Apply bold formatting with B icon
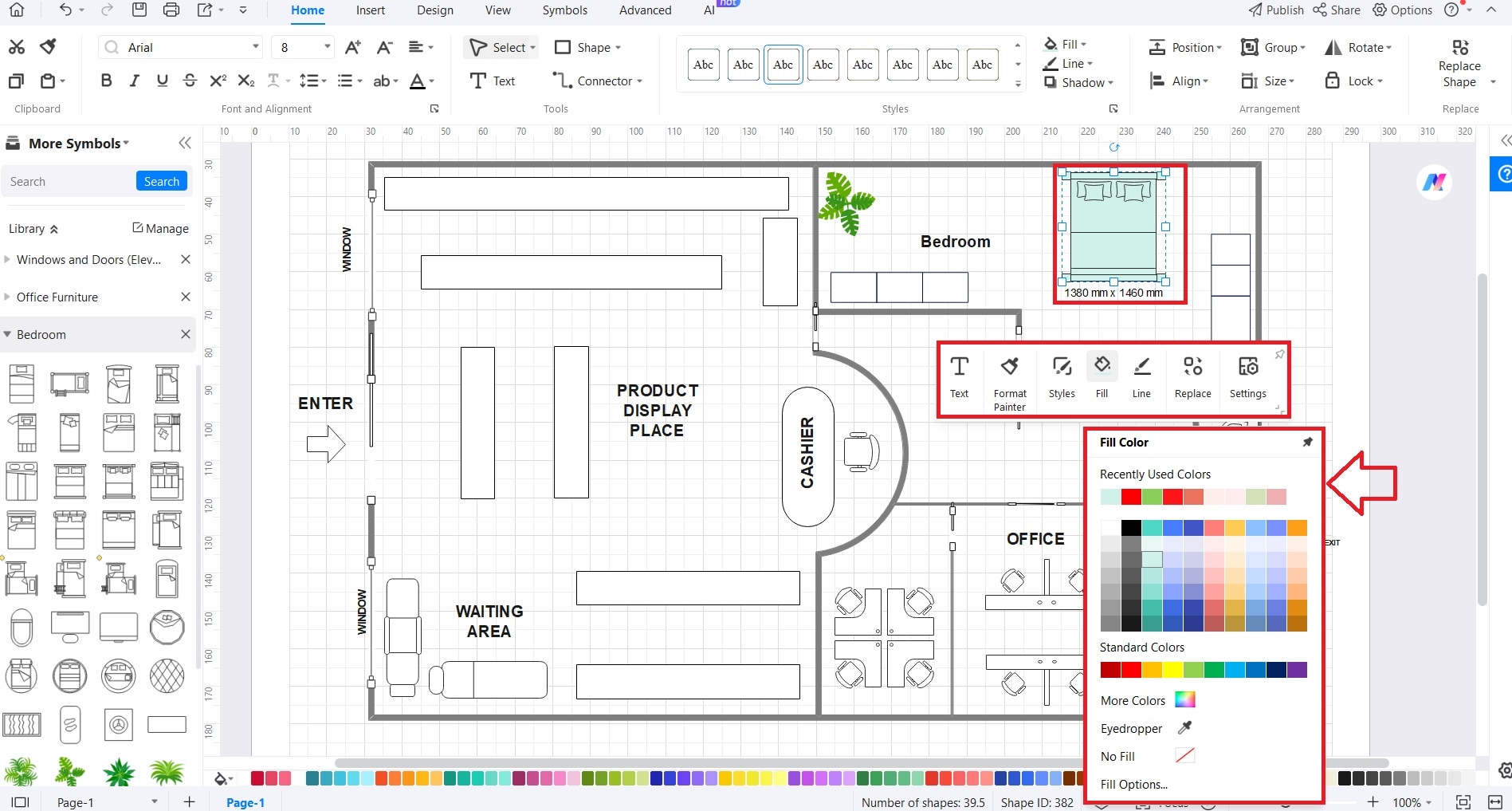Screen dimensions: 1512x811 pos(106,81)
